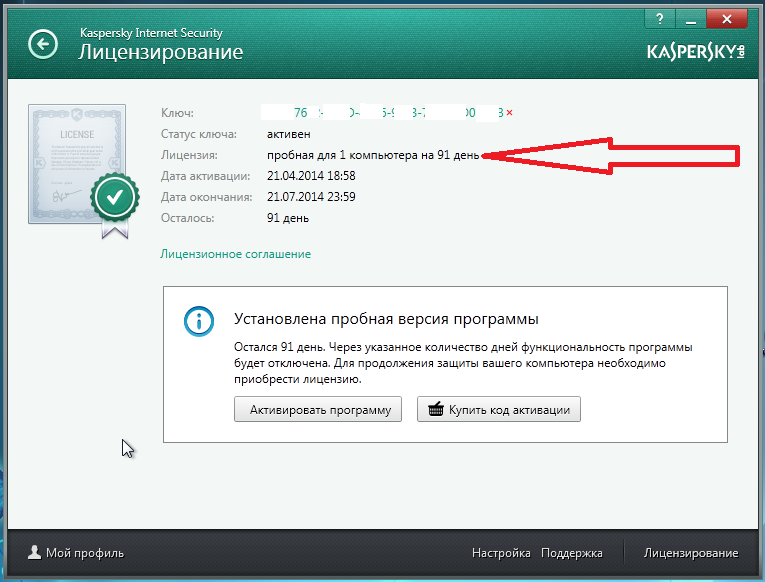Open Лицензионное соглашение link

click(x=235, y=254)
